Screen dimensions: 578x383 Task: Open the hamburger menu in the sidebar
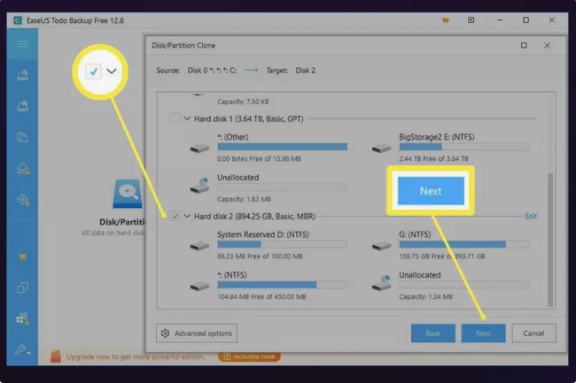[22, 44]
